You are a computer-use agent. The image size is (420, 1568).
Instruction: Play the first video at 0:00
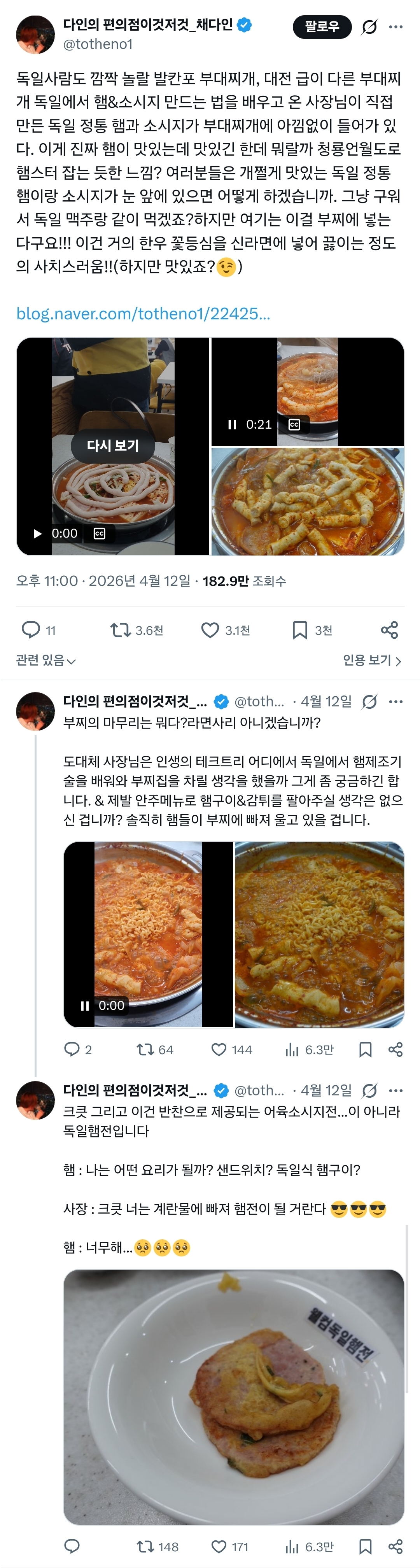[38, 533]
